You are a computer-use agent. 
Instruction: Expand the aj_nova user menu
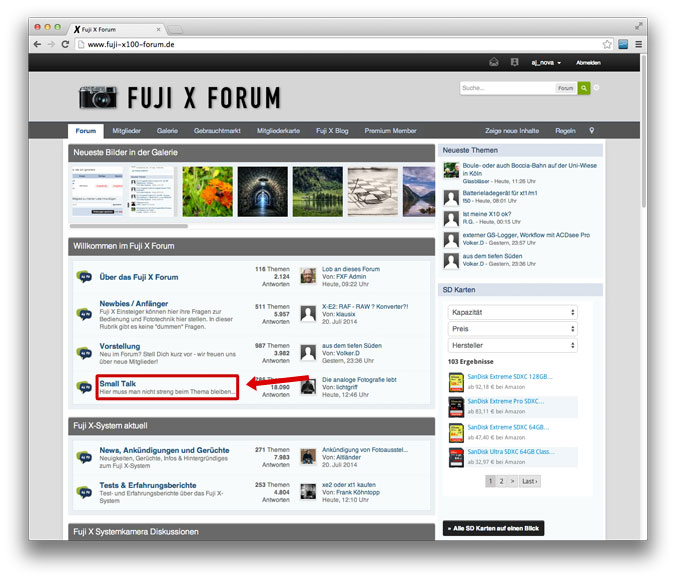[x=545, y=62]
